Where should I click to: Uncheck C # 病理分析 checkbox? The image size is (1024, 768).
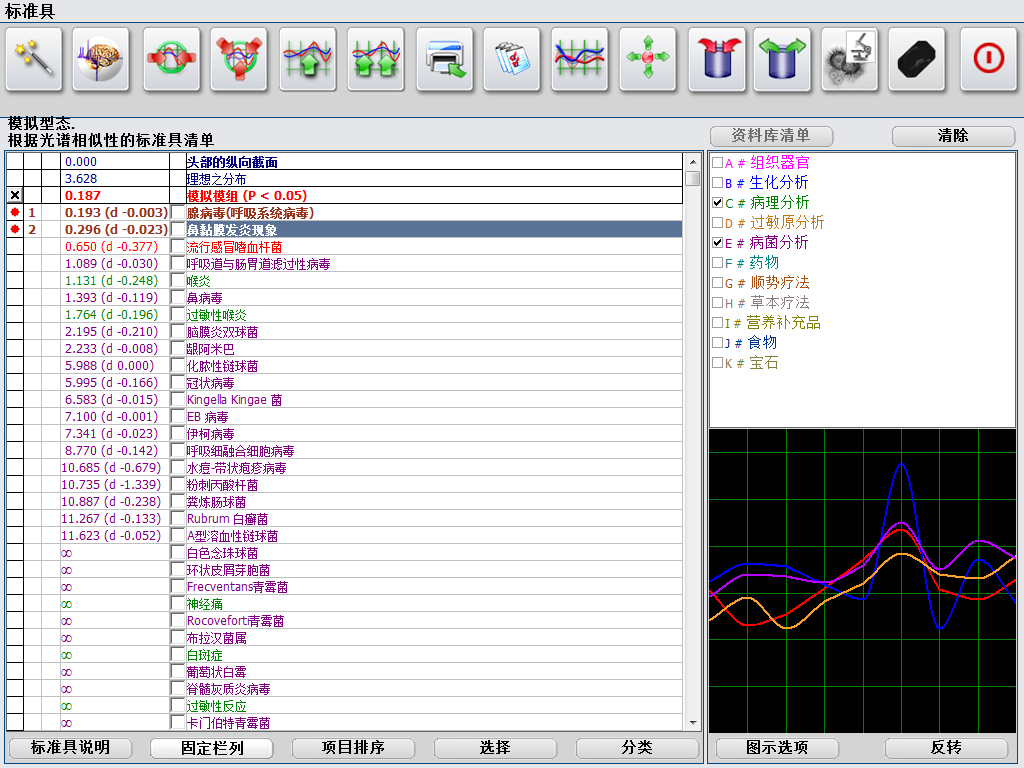point(718,202)
